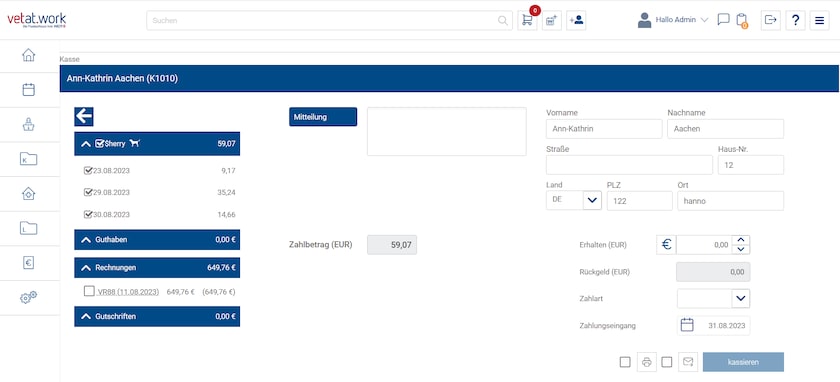Click into the Mitteilung text area
The height and width of the screenshot is (382, 840).
[x=447, y=131]
